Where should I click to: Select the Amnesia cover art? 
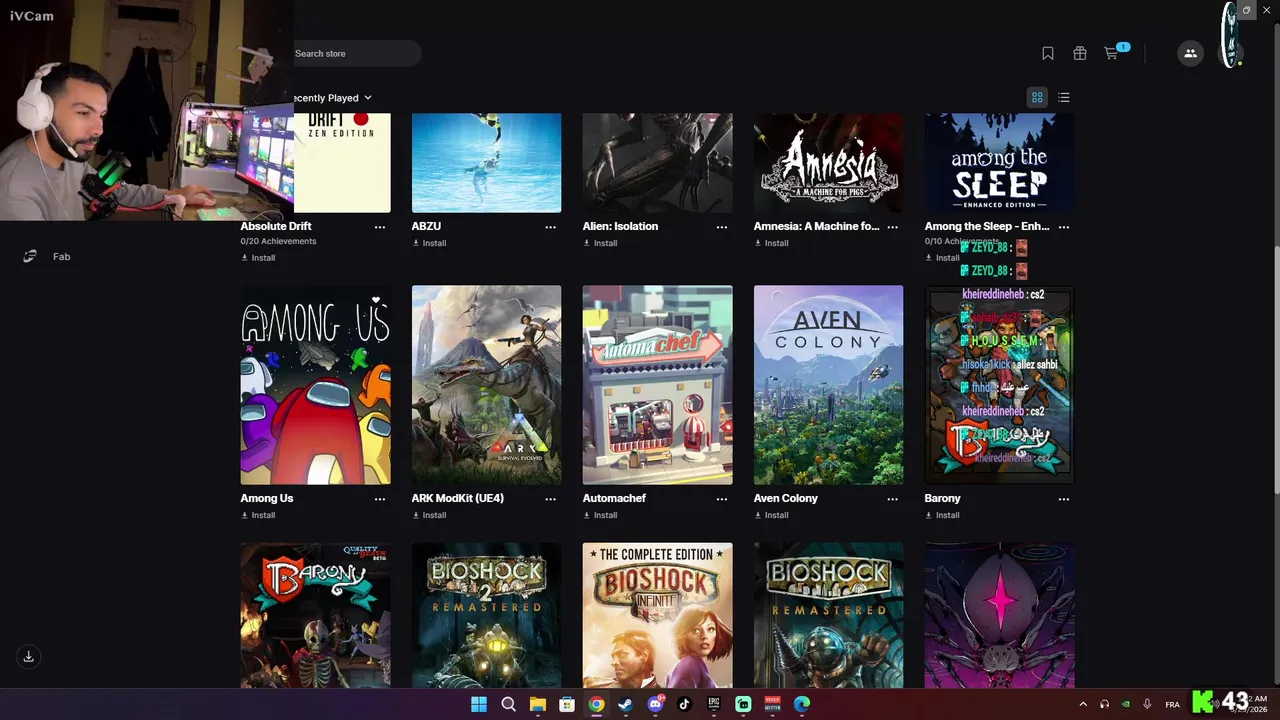point(828,163)
